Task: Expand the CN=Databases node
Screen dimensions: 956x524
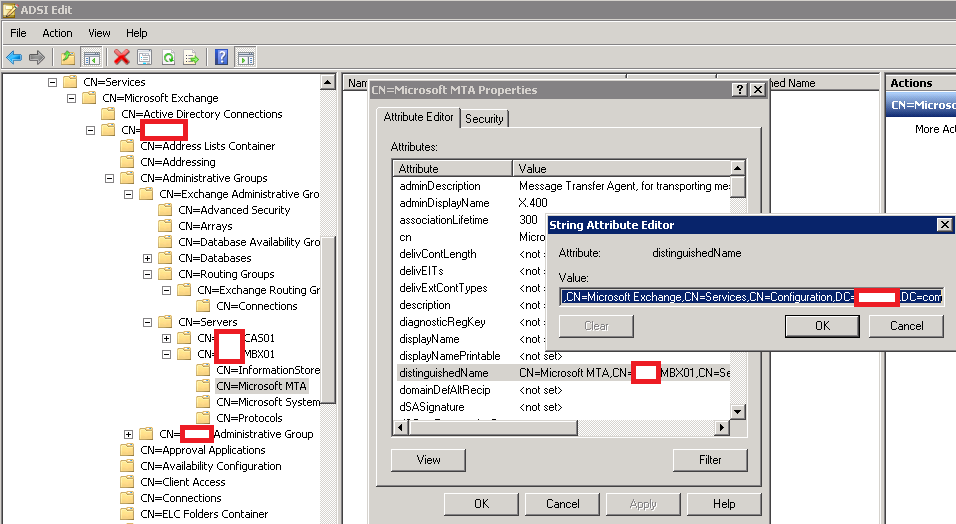Action: click(x=148, y=258)
